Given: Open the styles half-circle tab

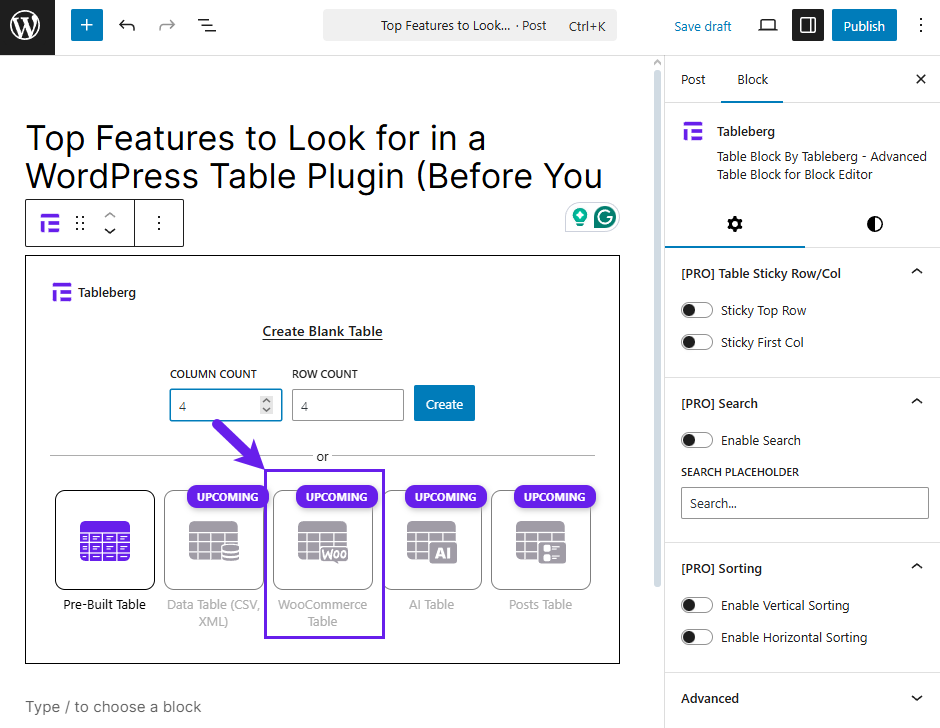Looking at the screenshot, I should point(875,224).
